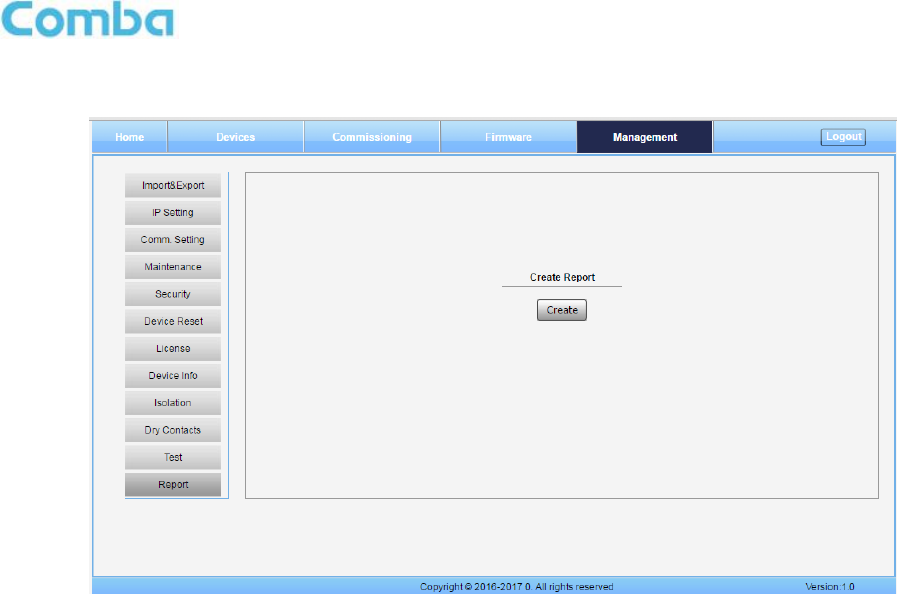
Task: Select License in the sidebar
Action: 173,349
